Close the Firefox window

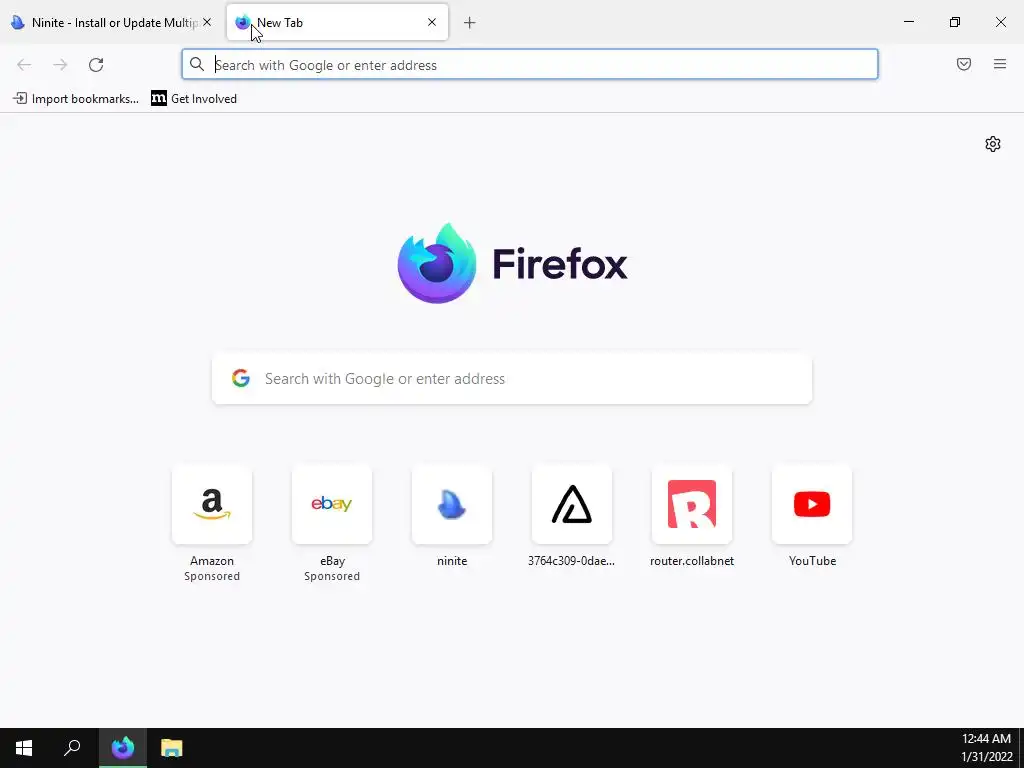click(1000, 22)
